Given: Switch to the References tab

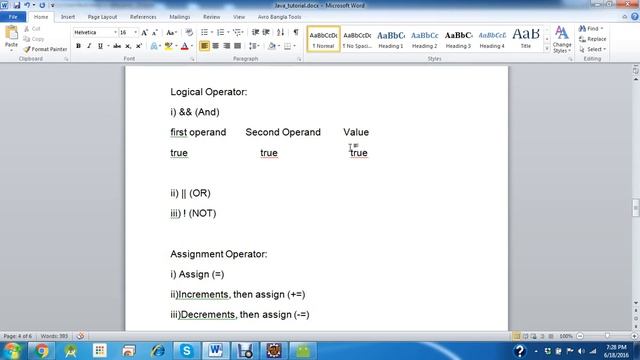Looking at the screenshot, I should [143, 17].
